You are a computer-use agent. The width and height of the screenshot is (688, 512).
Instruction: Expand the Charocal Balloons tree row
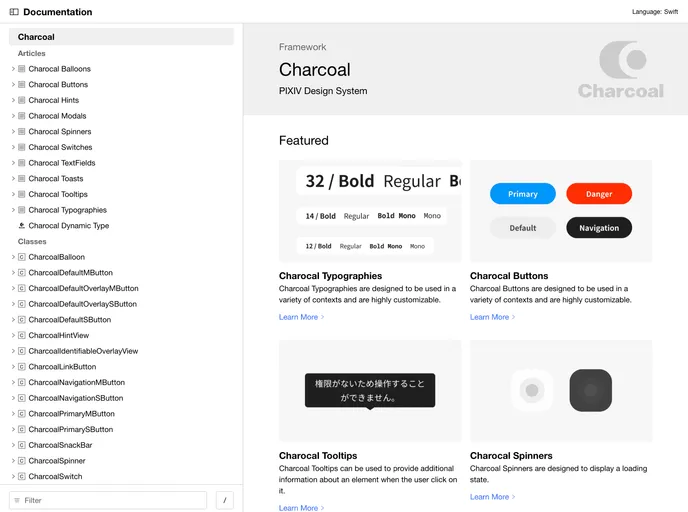coord(13,69)
